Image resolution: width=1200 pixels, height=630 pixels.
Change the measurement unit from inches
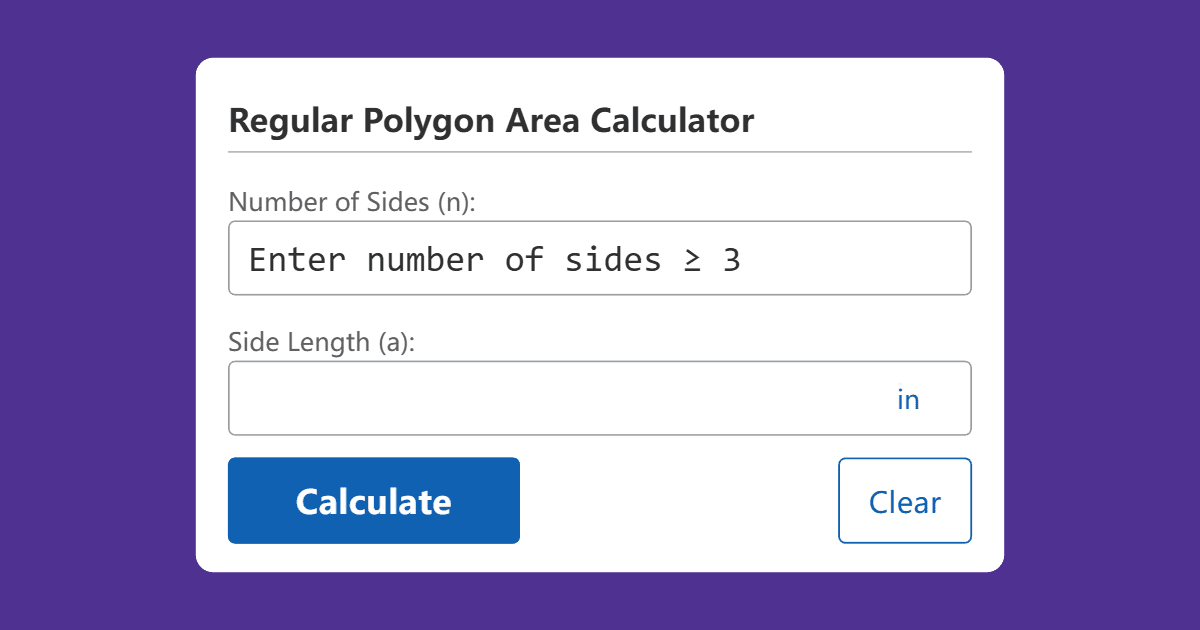click(x=908, y=398)
